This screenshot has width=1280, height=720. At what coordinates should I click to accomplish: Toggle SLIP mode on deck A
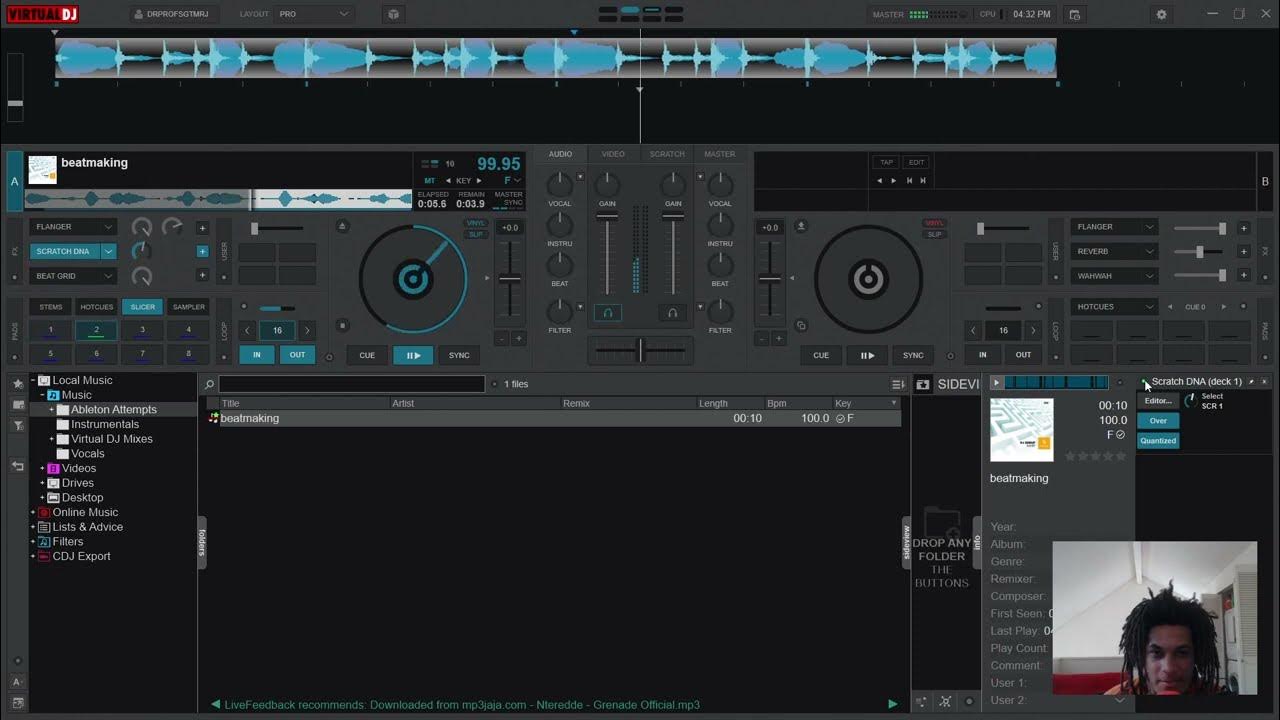(x=476, y=234)
